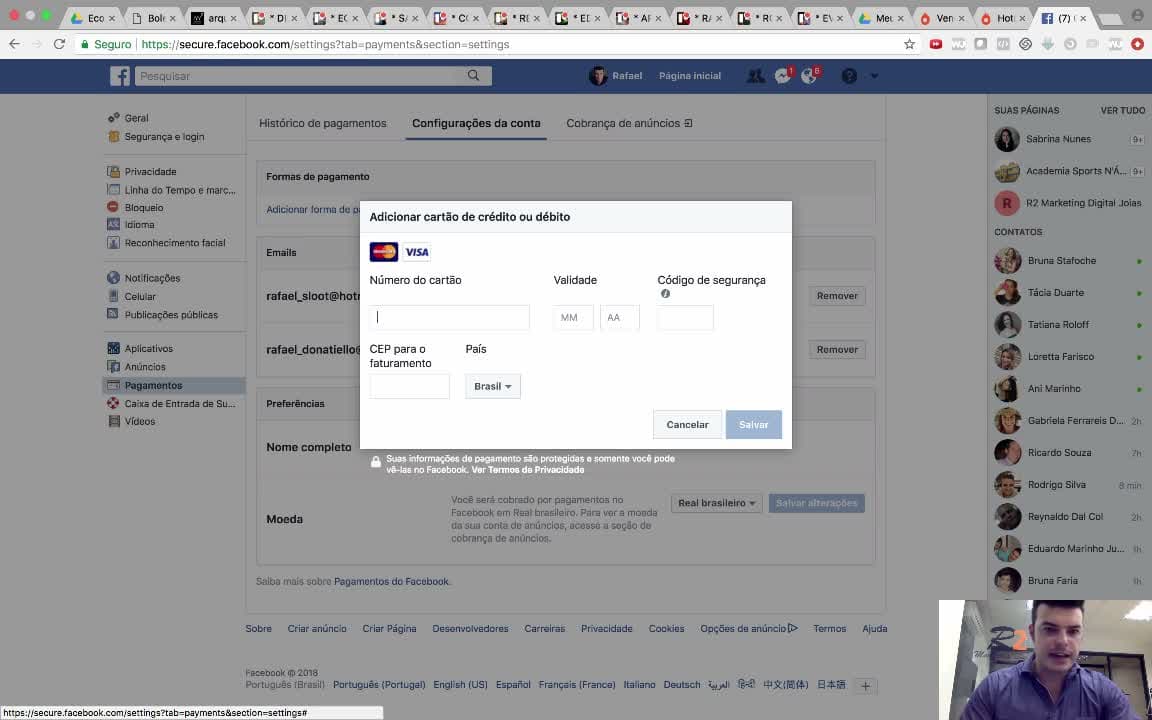Remove the rafael_sloot email
Screen dimensions: 1152x720
pos(837,295)
